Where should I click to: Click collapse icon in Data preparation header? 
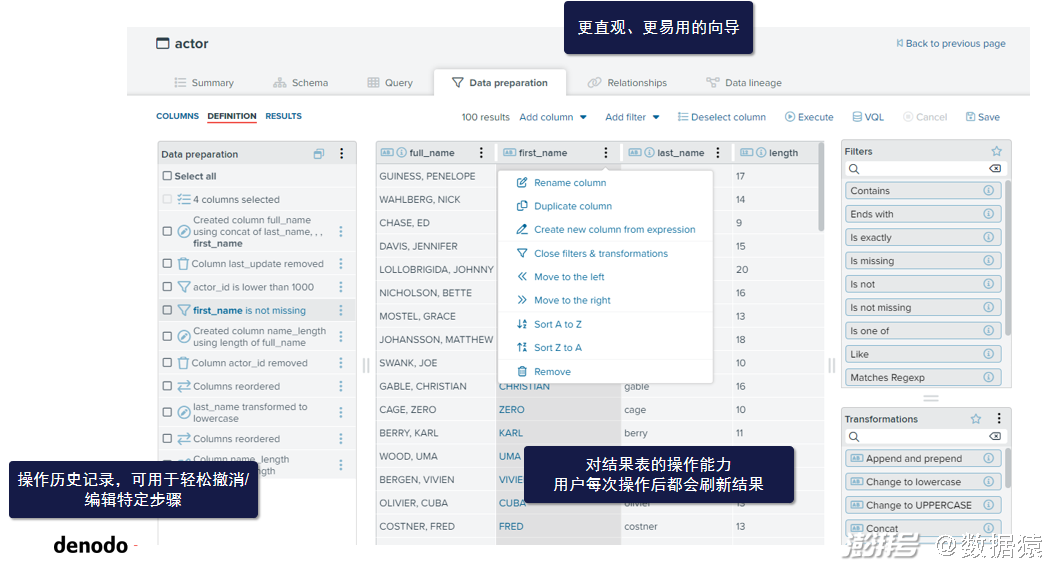[x=319, y=154]
